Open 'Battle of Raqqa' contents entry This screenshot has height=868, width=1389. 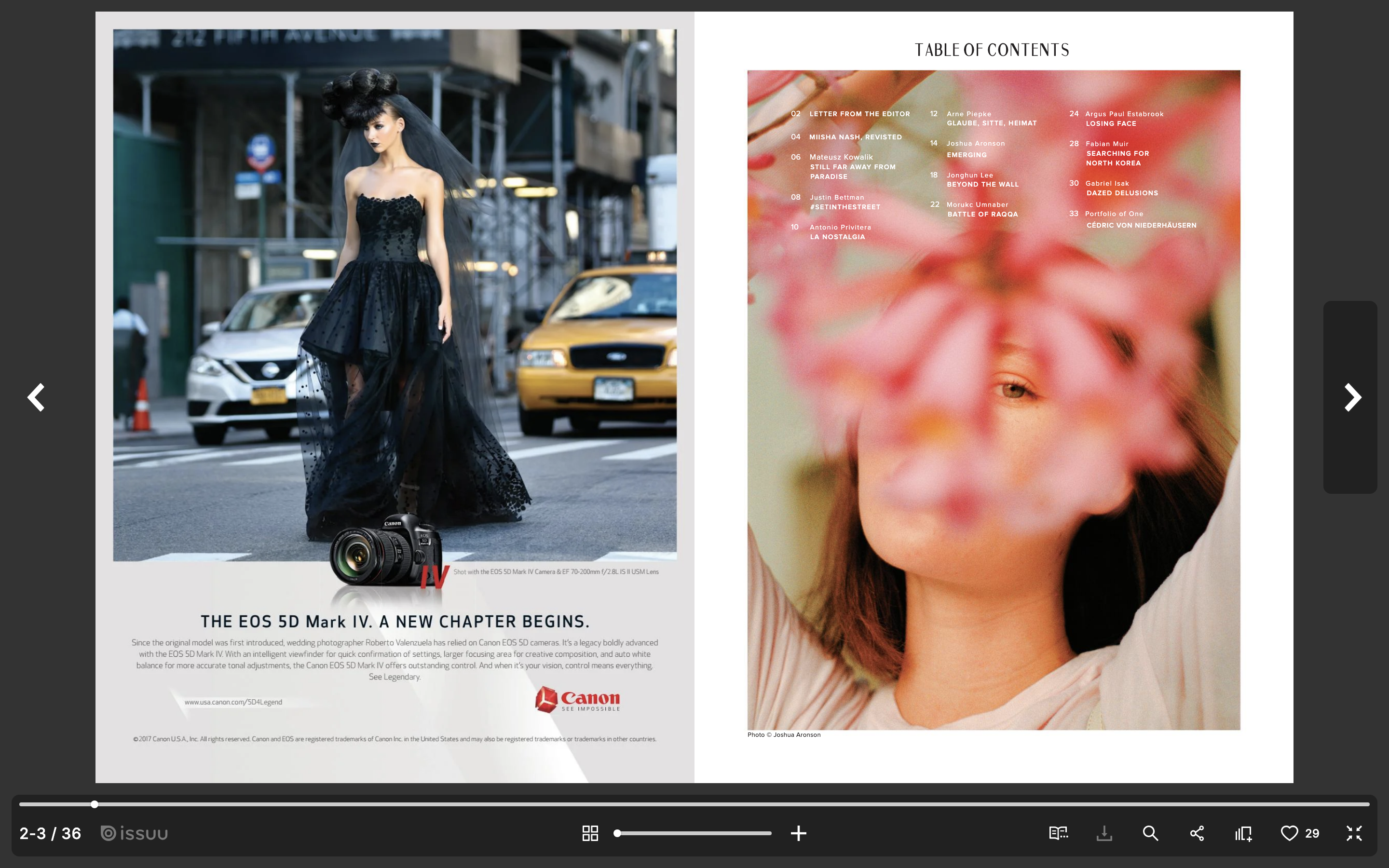(982, 214)
